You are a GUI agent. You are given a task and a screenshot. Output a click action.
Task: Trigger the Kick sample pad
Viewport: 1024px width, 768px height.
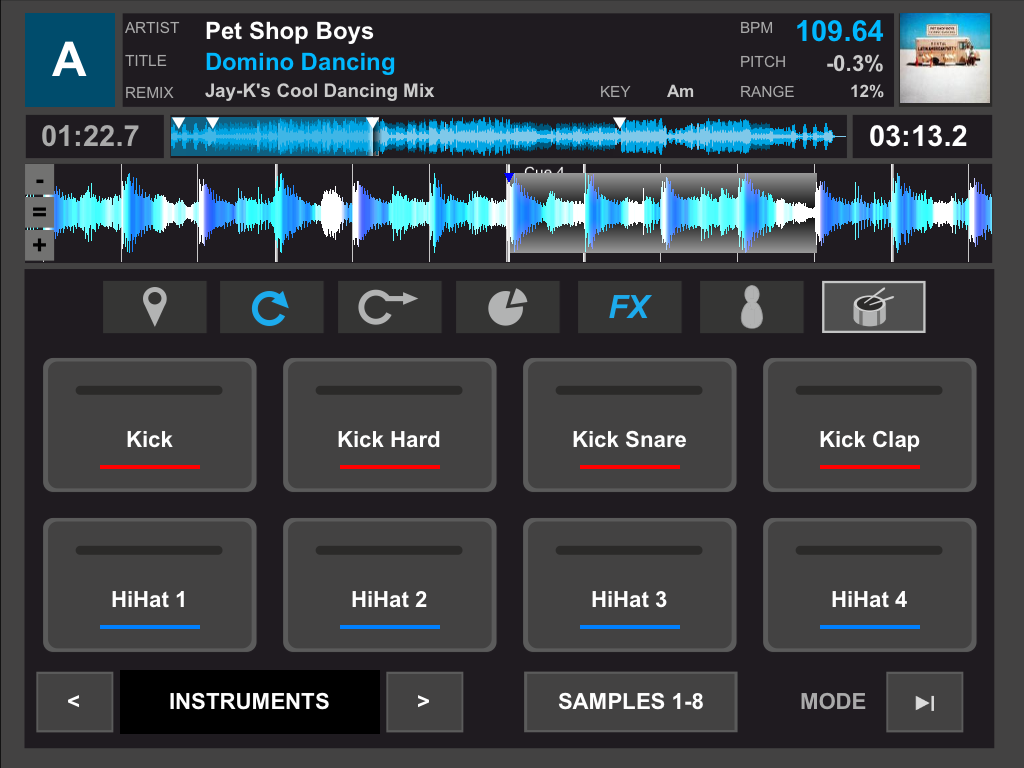pos(150,425)
